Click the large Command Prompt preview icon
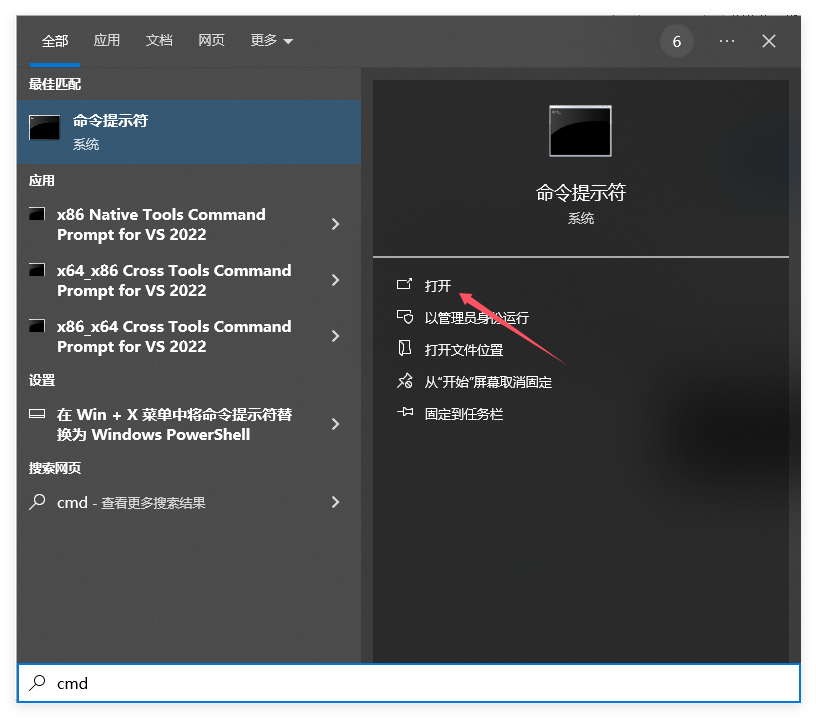The width and height of the screenshot is (816, 718). (580, 131)
